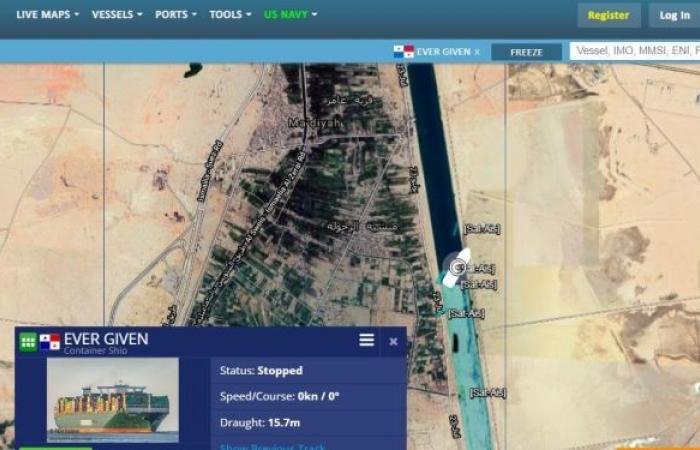Open the PORTS dropdown menu
The width and height of the screenshot is (700, 450).
[176, 14]
